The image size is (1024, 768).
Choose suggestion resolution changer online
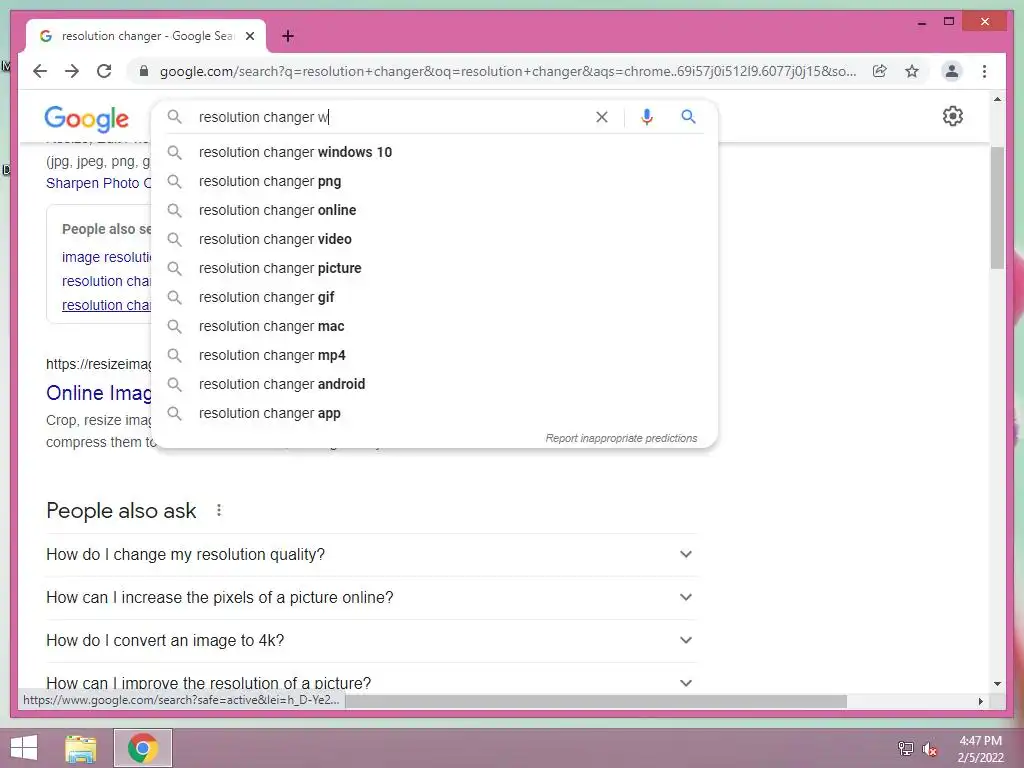click(x=434, y=210)
